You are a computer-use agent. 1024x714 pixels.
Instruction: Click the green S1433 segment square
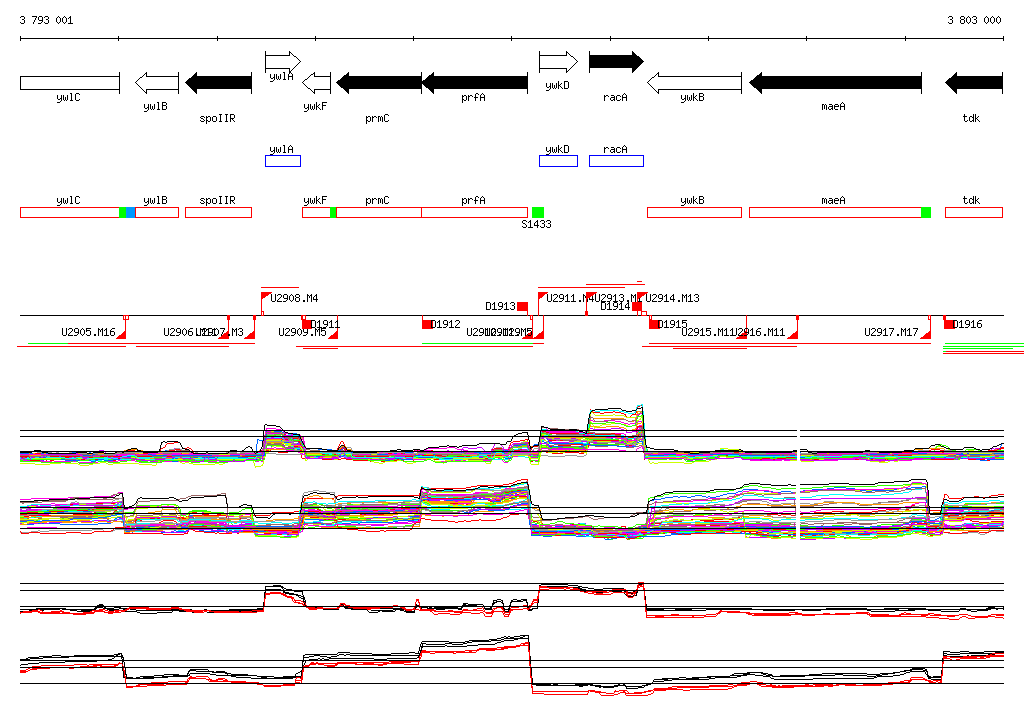[x=538, y=212]
